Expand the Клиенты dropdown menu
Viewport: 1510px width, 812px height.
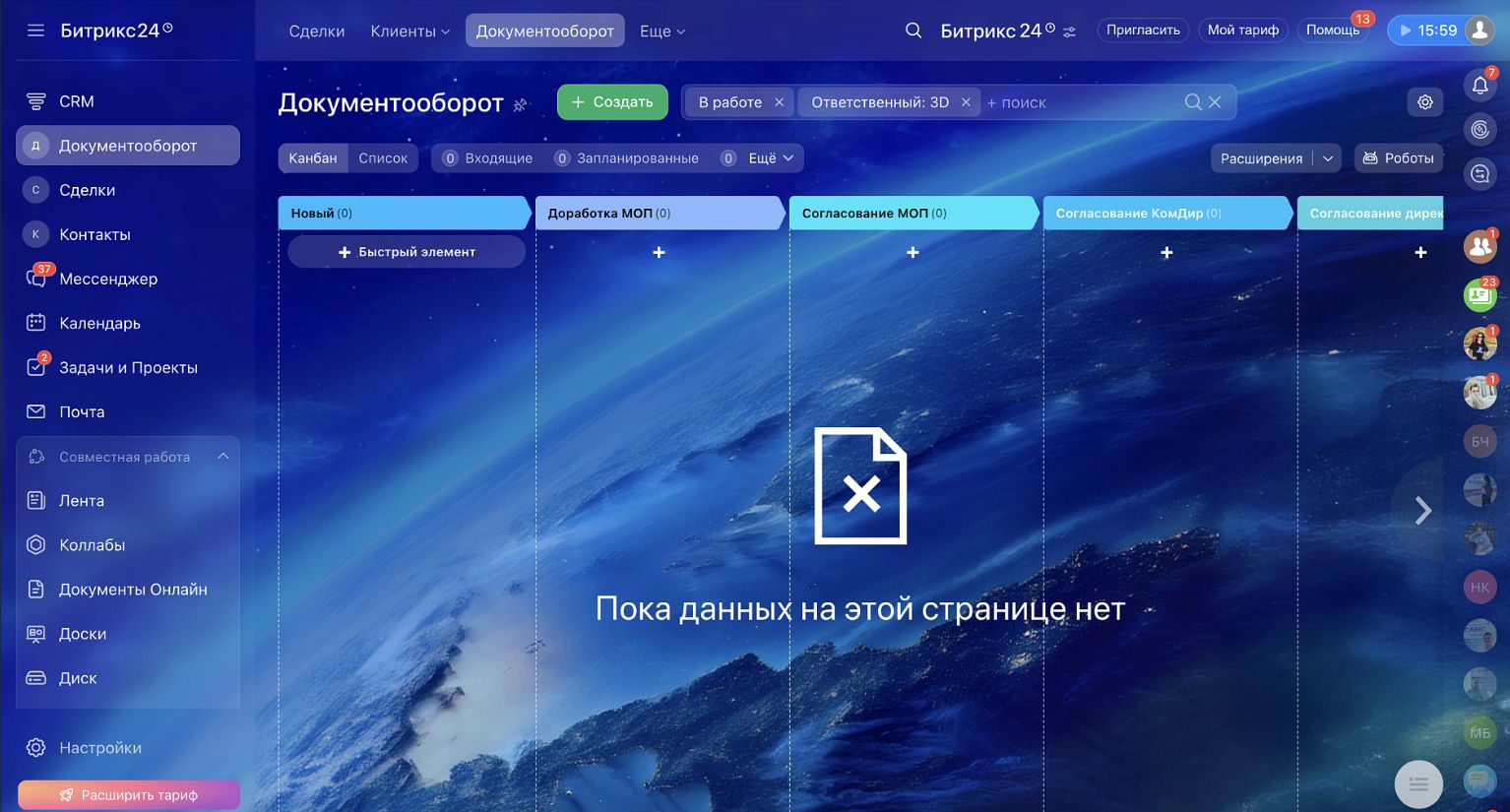pyautogui.click(x=409, y=31)
